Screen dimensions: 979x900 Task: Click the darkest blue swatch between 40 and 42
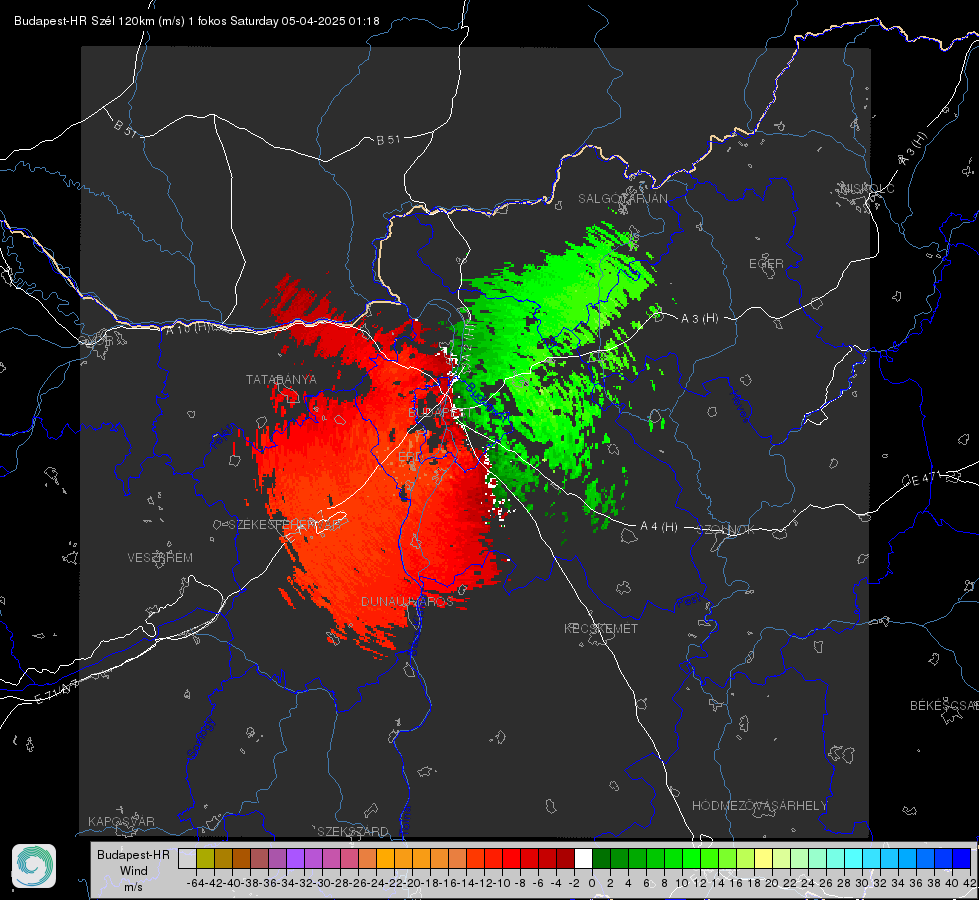962,858
